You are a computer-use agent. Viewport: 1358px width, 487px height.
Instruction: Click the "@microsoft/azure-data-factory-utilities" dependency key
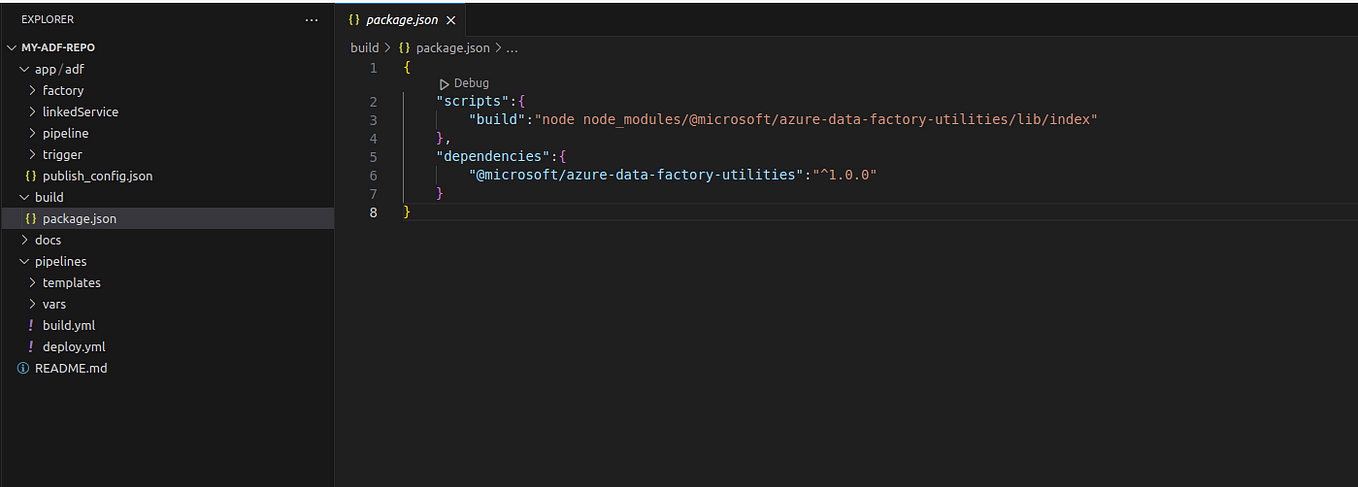637,175
